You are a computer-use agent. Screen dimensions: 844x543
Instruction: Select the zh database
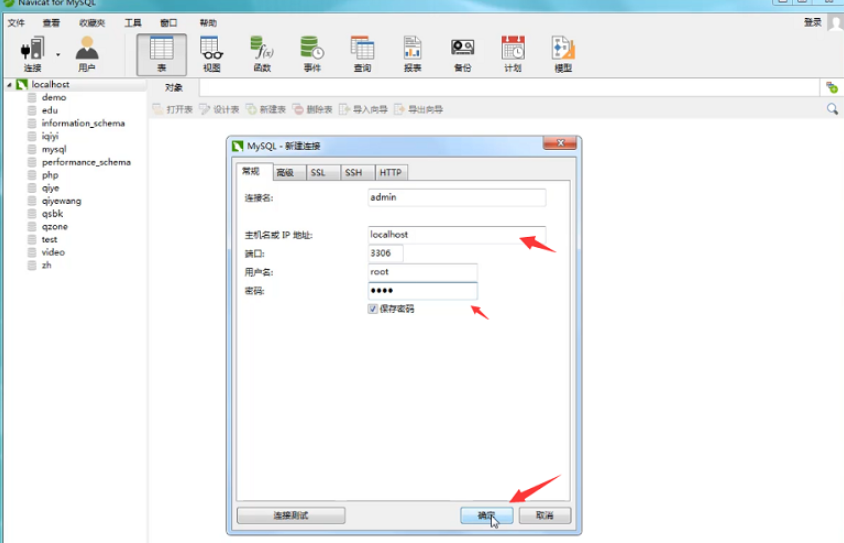(46, 265)
